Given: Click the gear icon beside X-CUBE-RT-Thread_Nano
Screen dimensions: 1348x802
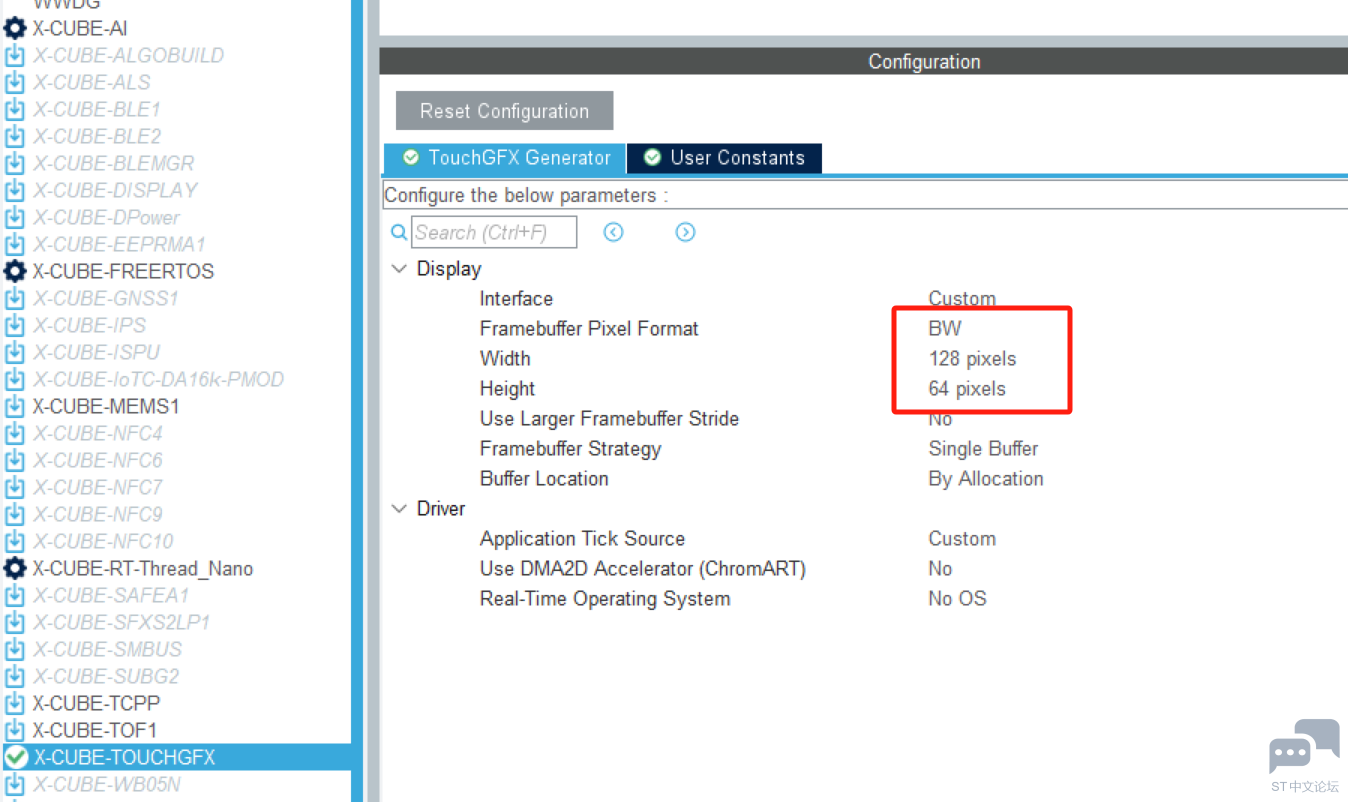Looking at the screenshot, I should click(15, 569).
